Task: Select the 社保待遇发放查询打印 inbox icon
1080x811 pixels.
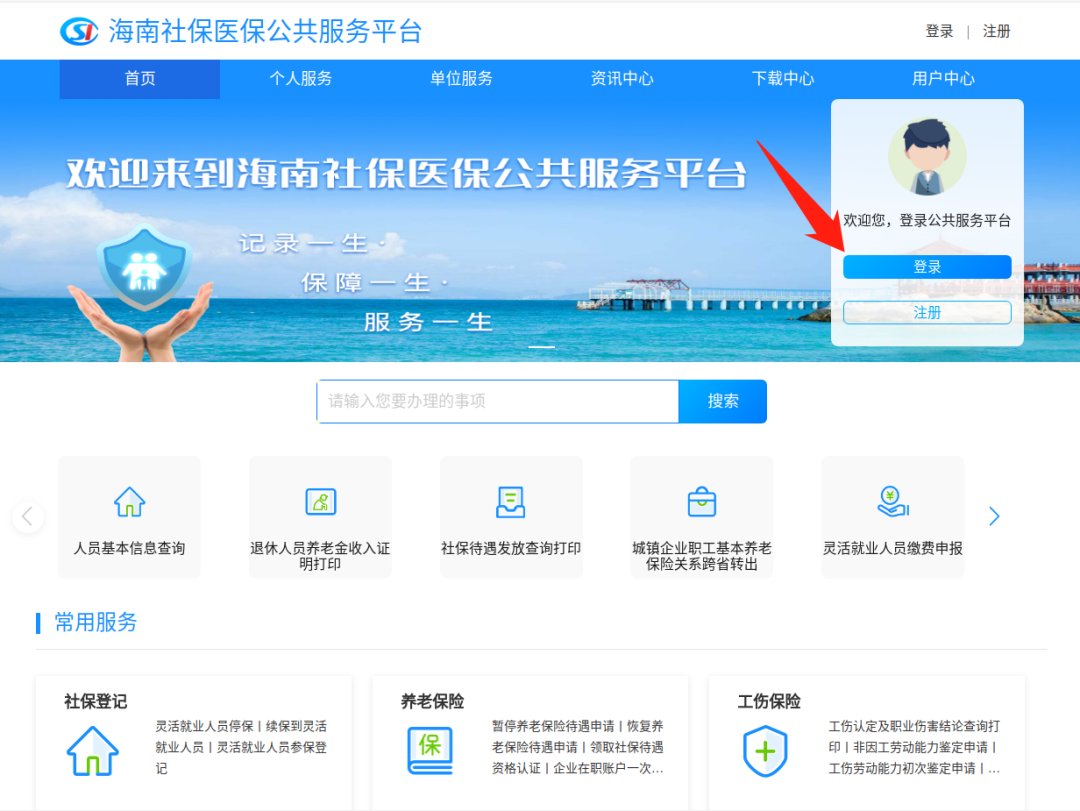Action: click(x=511, y=501)
